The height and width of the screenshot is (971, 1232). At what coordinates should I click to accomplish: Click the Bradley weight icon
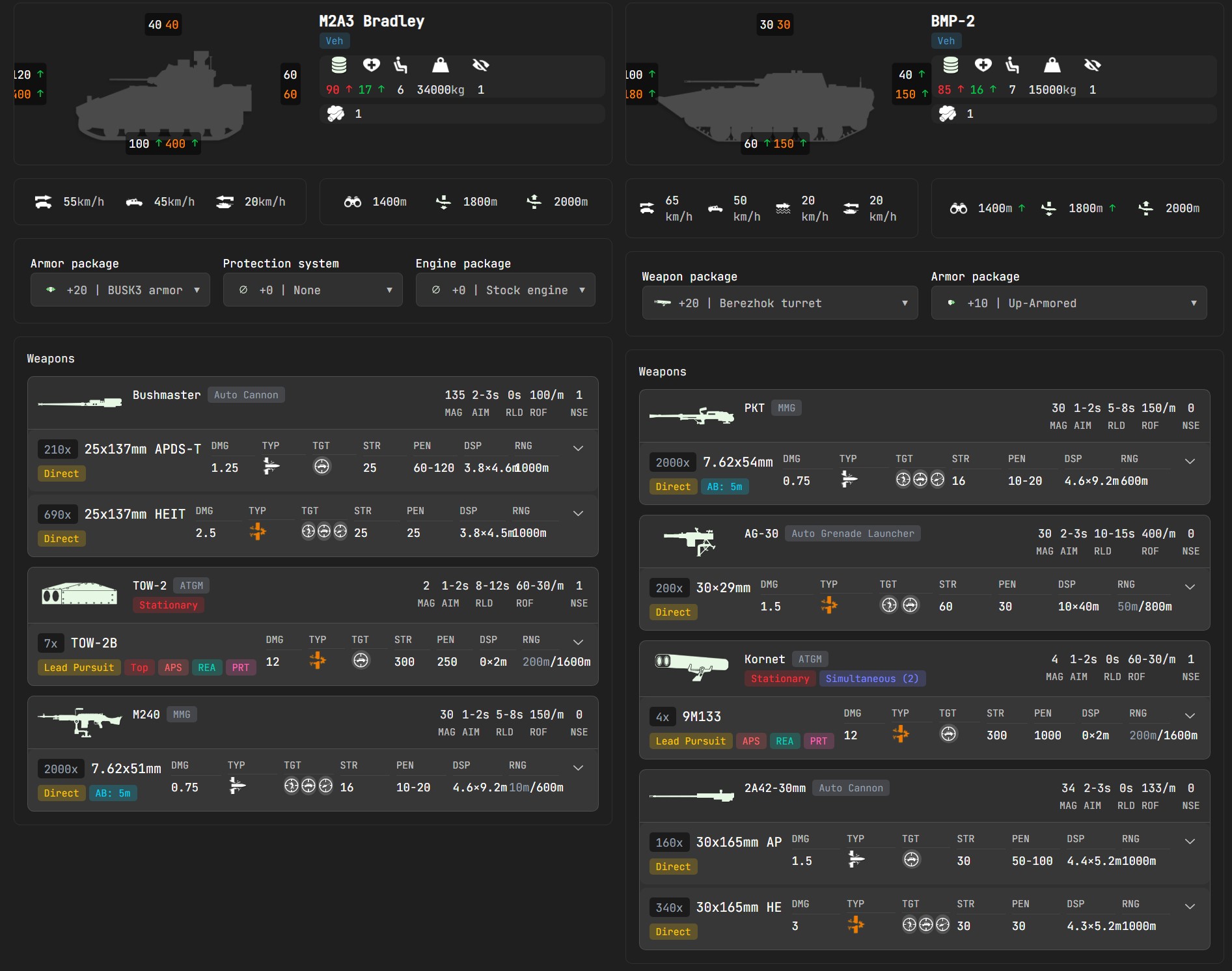(x=441, y=65)
